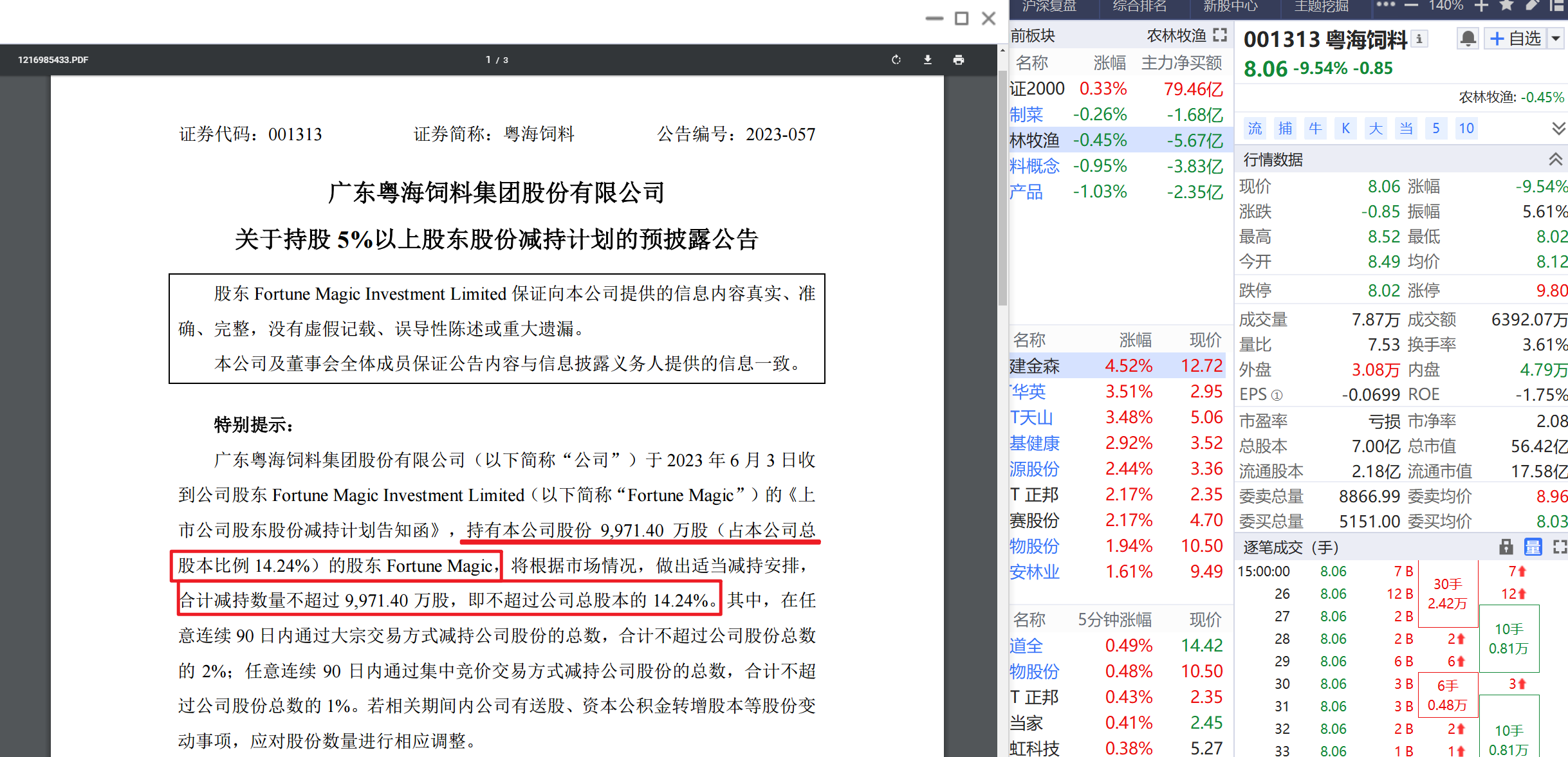Open the EPS info circle icon

click(x=1277, y=395)
